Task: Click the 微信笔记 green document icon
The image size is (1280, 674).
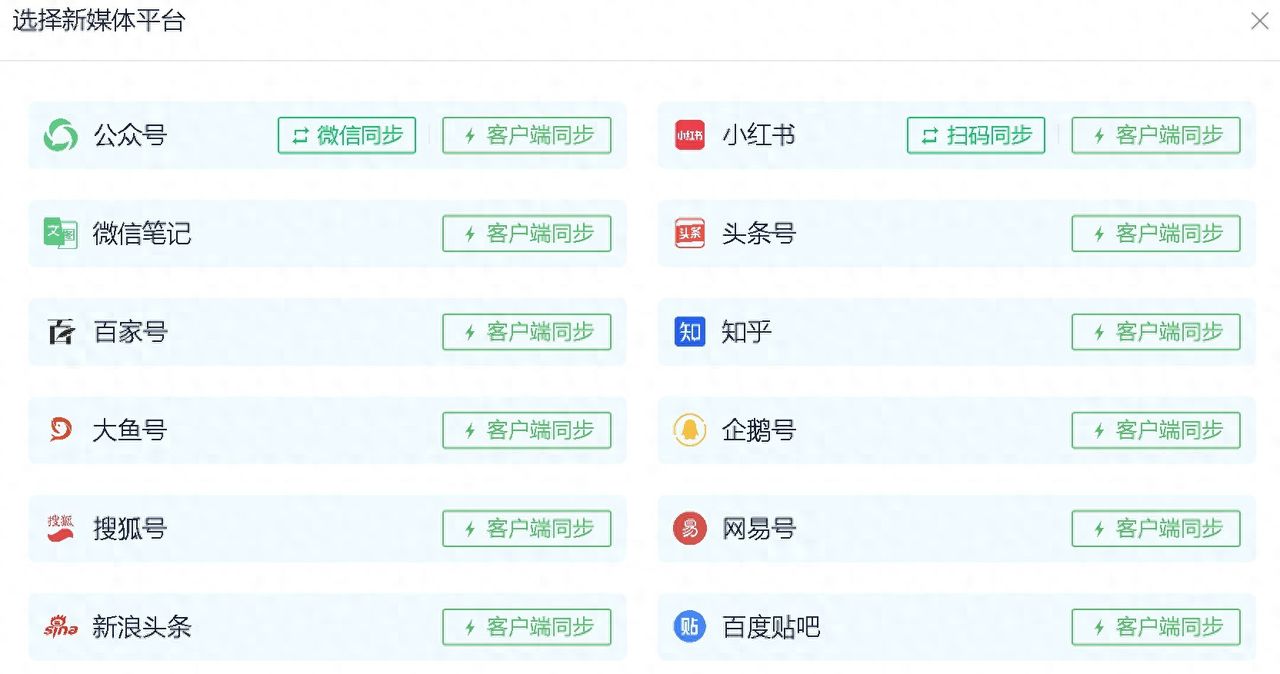Action: pos(61,233)
